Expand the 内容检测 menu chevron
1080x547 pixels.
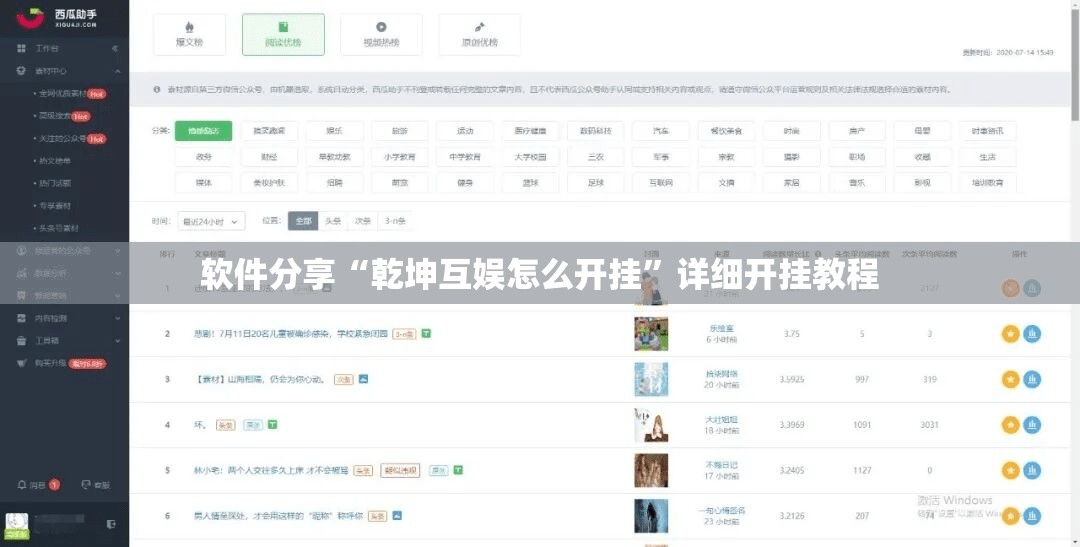pyautogui.click(x=118, y=318)
